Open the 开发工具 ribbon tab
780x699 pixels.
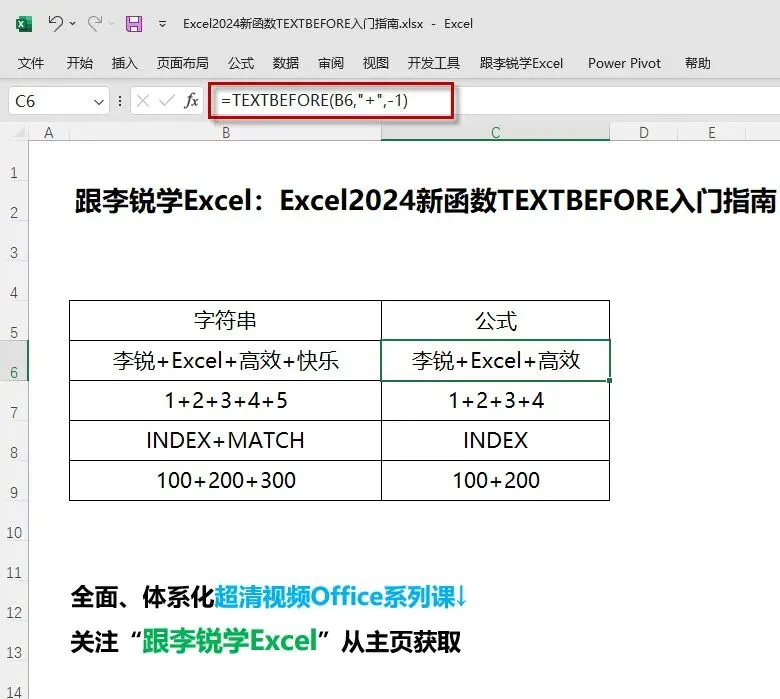(434, 63)
